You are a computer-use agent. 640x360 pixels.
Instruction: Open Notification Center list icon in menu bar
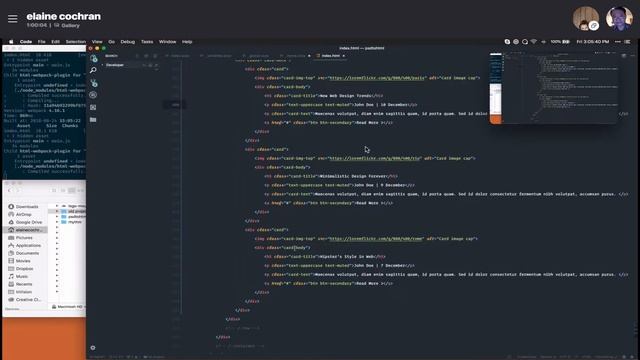(x=627, y=42)
